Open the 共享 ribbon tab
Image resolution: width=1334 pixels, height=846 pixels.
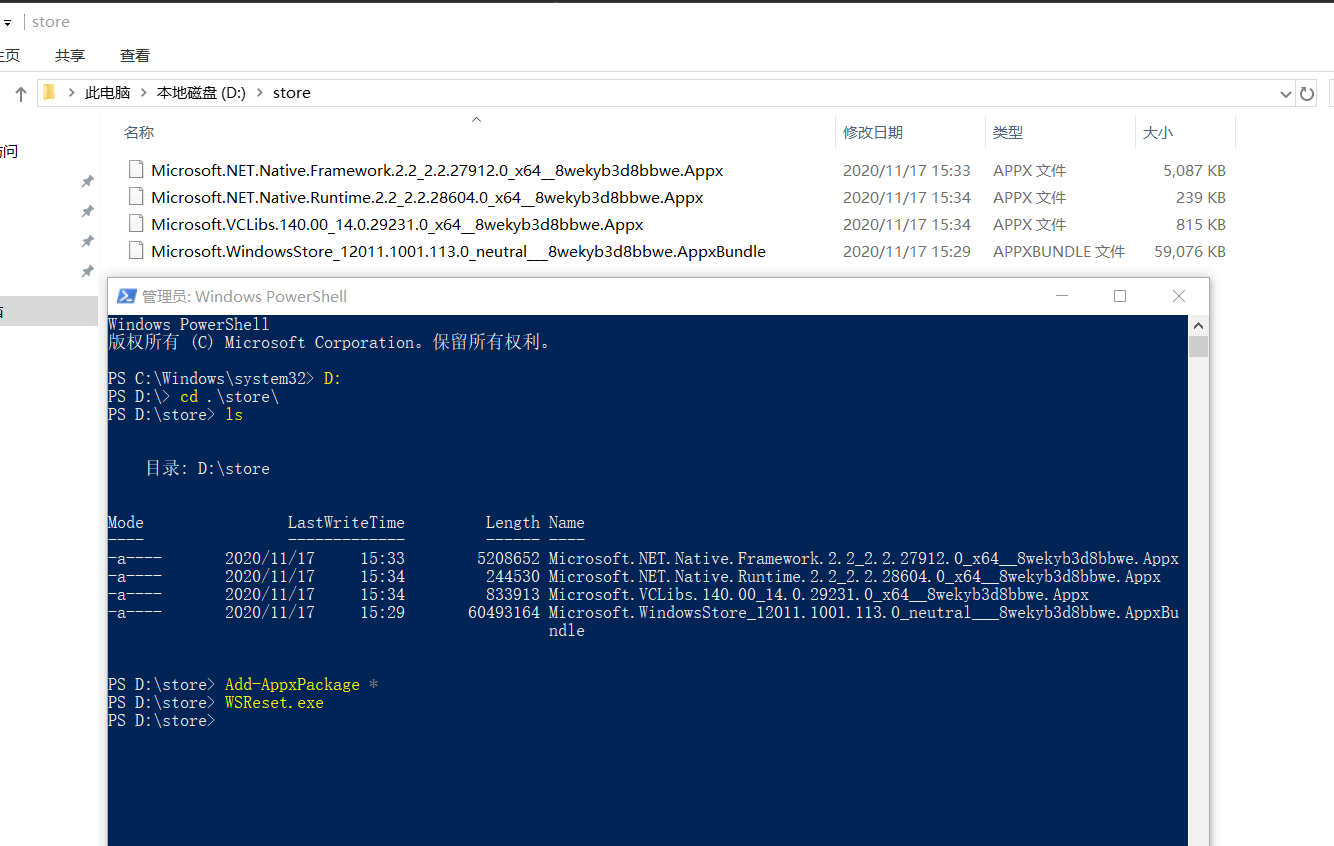[x=70, y=56]
